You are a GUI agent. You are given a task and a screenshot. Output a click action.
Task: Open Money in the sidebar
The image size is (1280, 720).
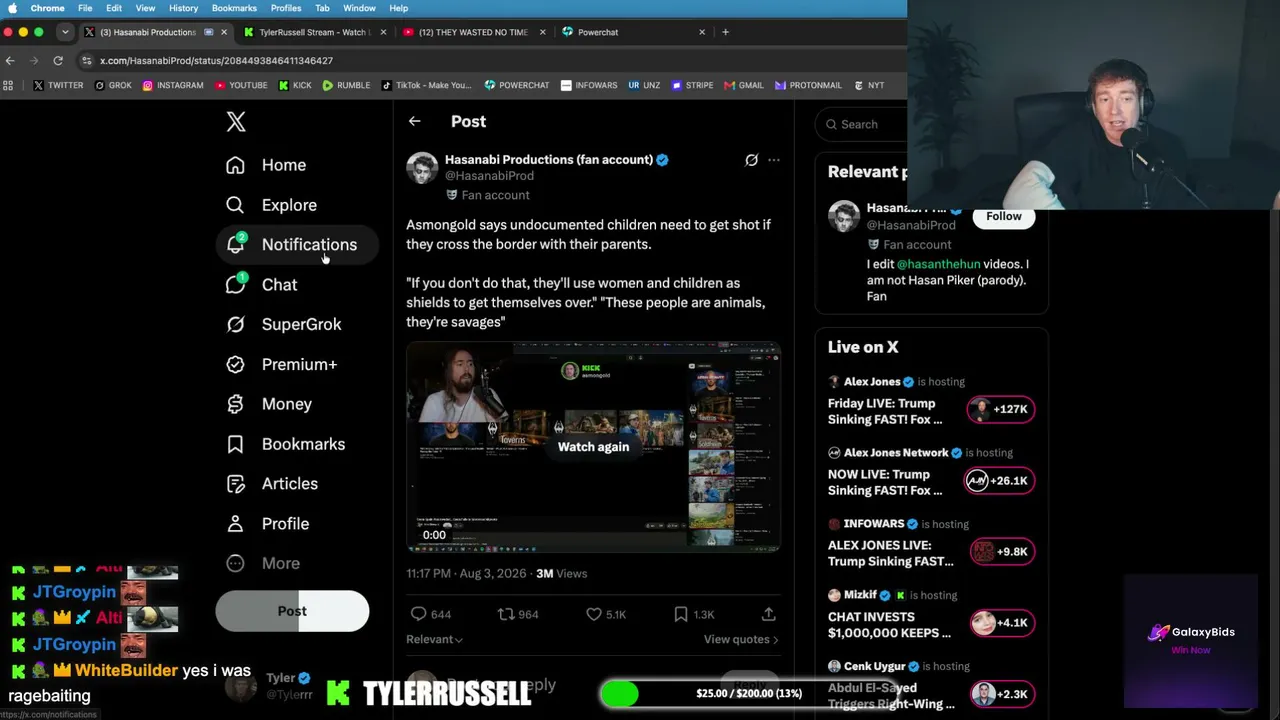(269, 404)
